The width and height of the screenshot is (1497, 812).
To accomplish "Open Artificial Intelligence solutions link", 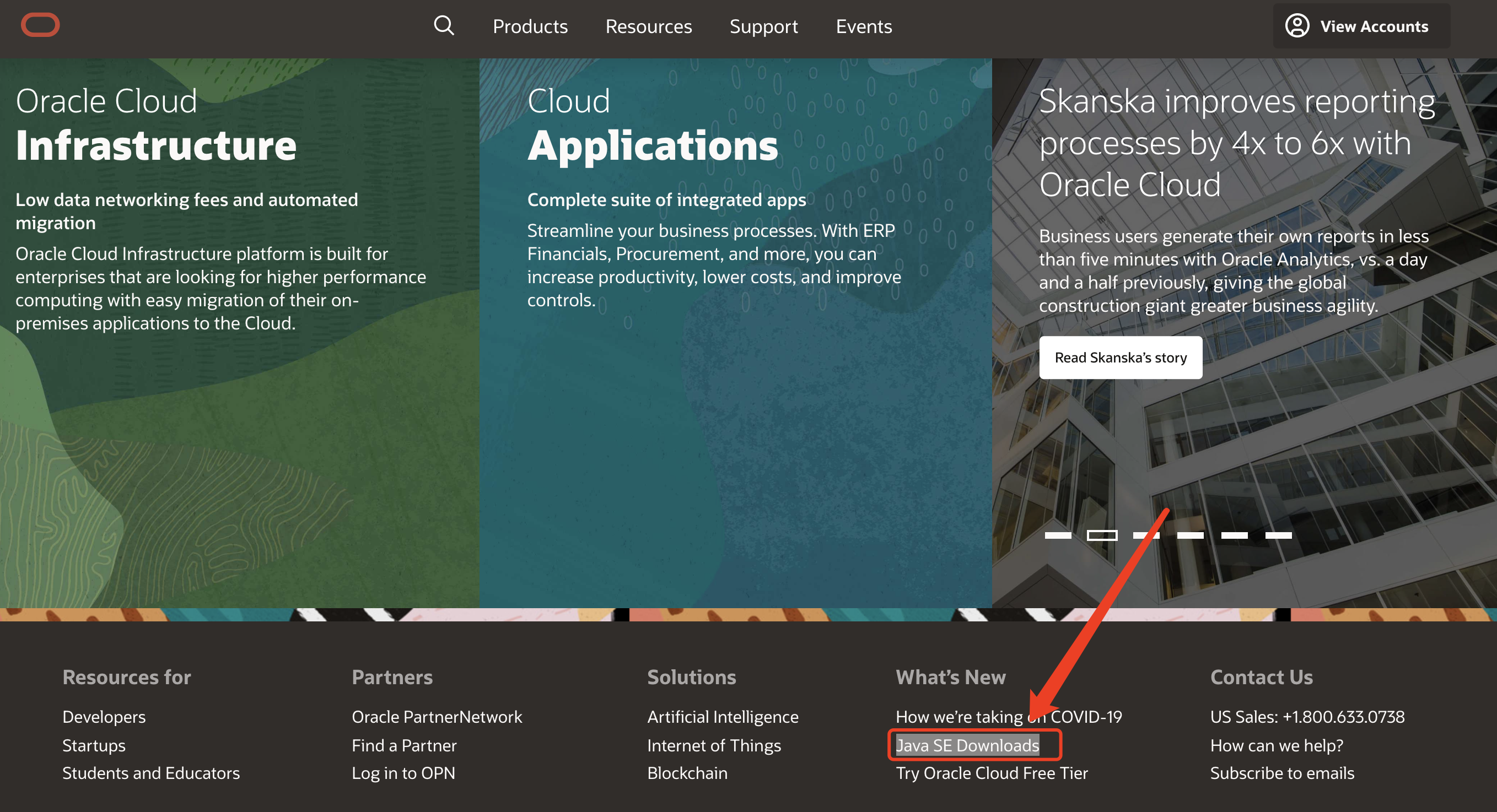I will click(723, 717).
